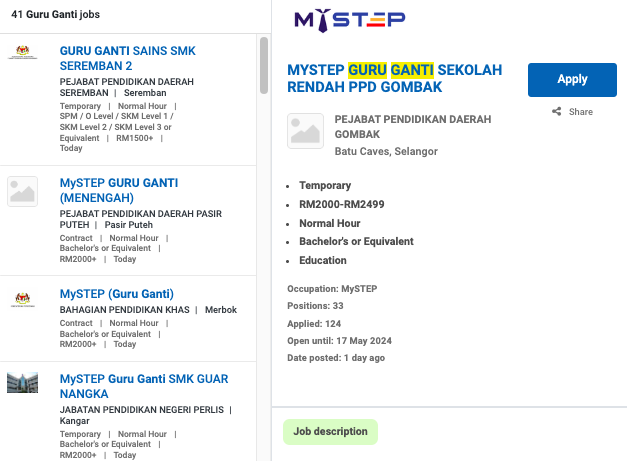The image size is (627, 461).
Task: Click placeholder image for Pasir Puteh job
Action: (22, 192)
